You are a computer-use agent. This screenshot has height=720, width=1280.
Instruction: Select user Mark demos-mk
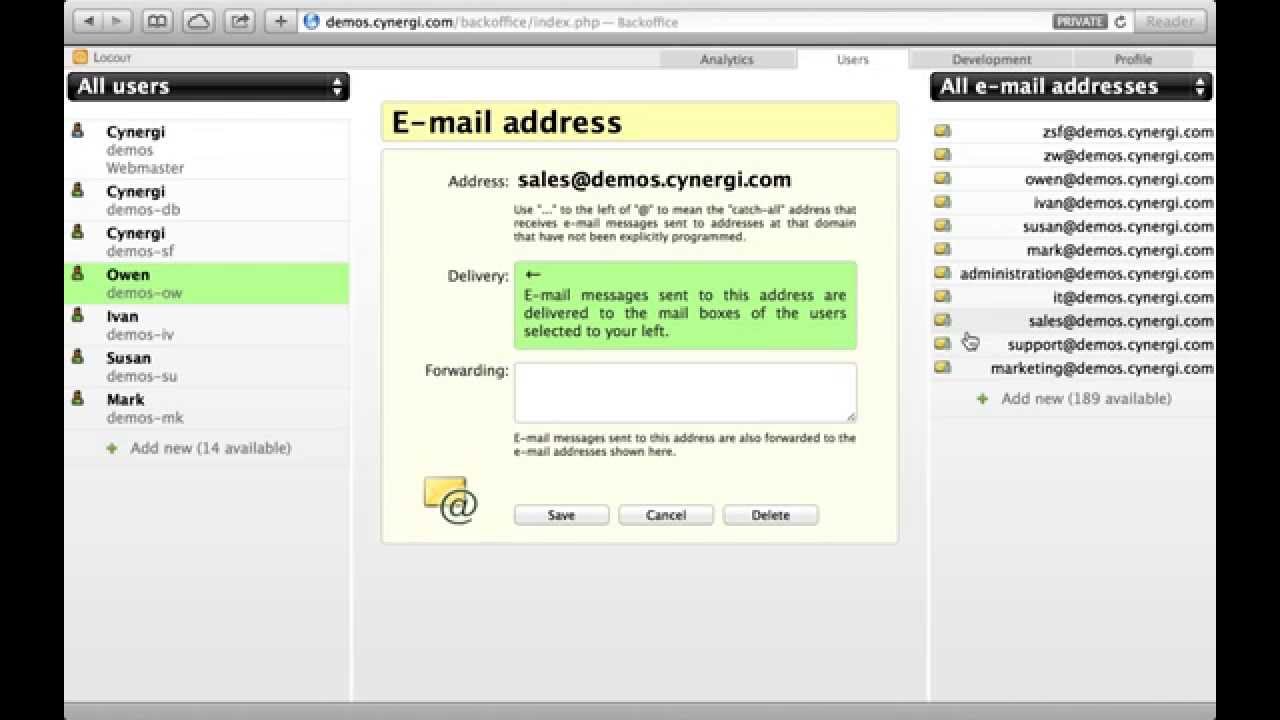tap(207, 408)
